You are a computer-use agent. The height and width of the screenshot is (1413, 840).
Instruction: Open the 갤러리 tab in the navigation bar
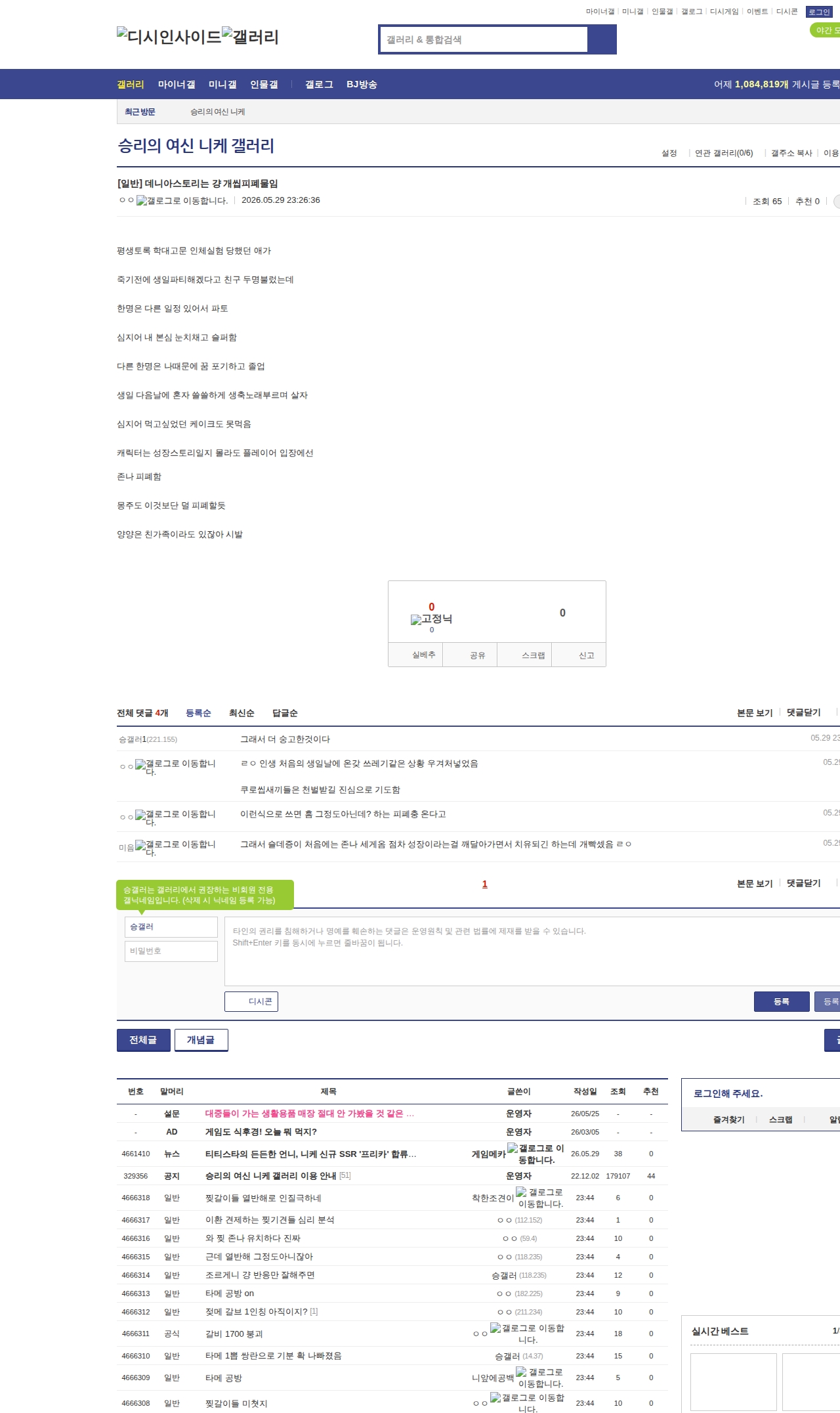click(131, 84)
